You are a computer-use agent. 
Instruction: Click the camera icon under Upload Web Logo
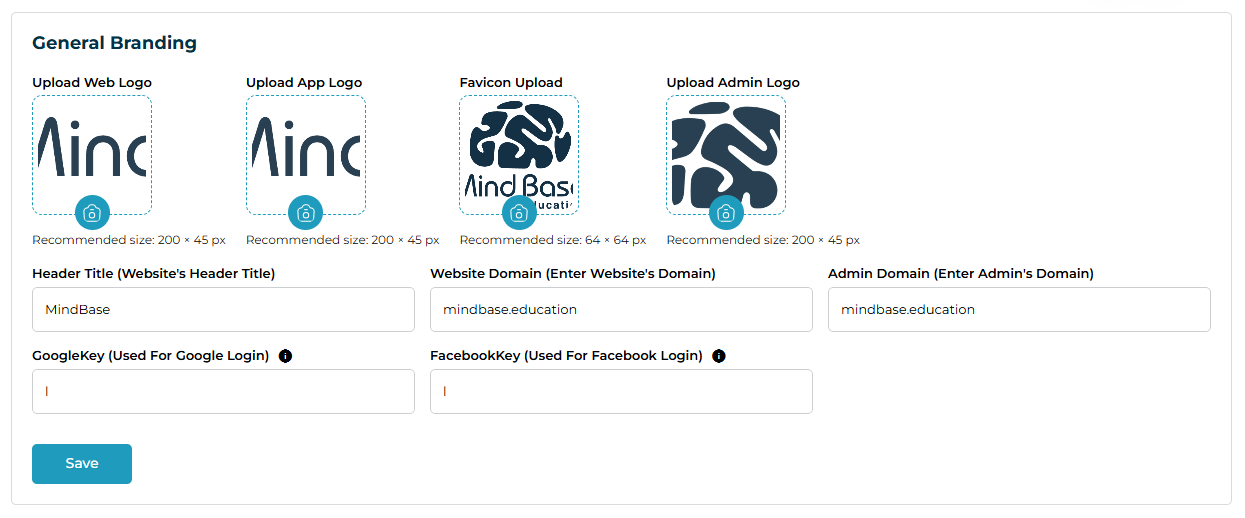click(x=92, y=213)
